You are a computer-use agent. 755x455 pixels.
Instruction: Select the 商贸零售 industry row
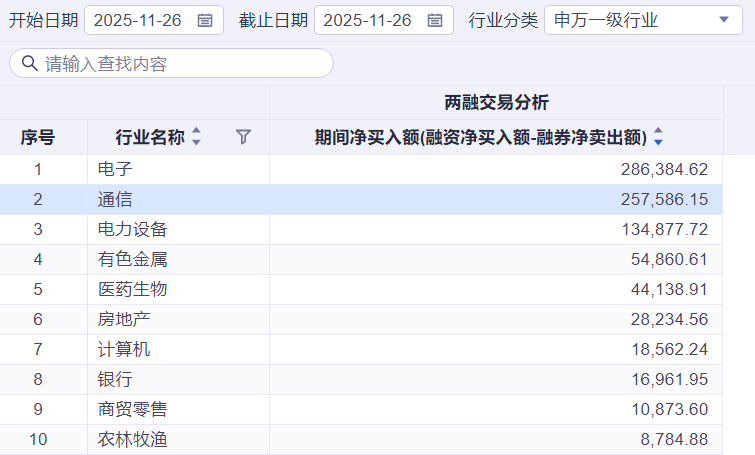click(361, 409)
